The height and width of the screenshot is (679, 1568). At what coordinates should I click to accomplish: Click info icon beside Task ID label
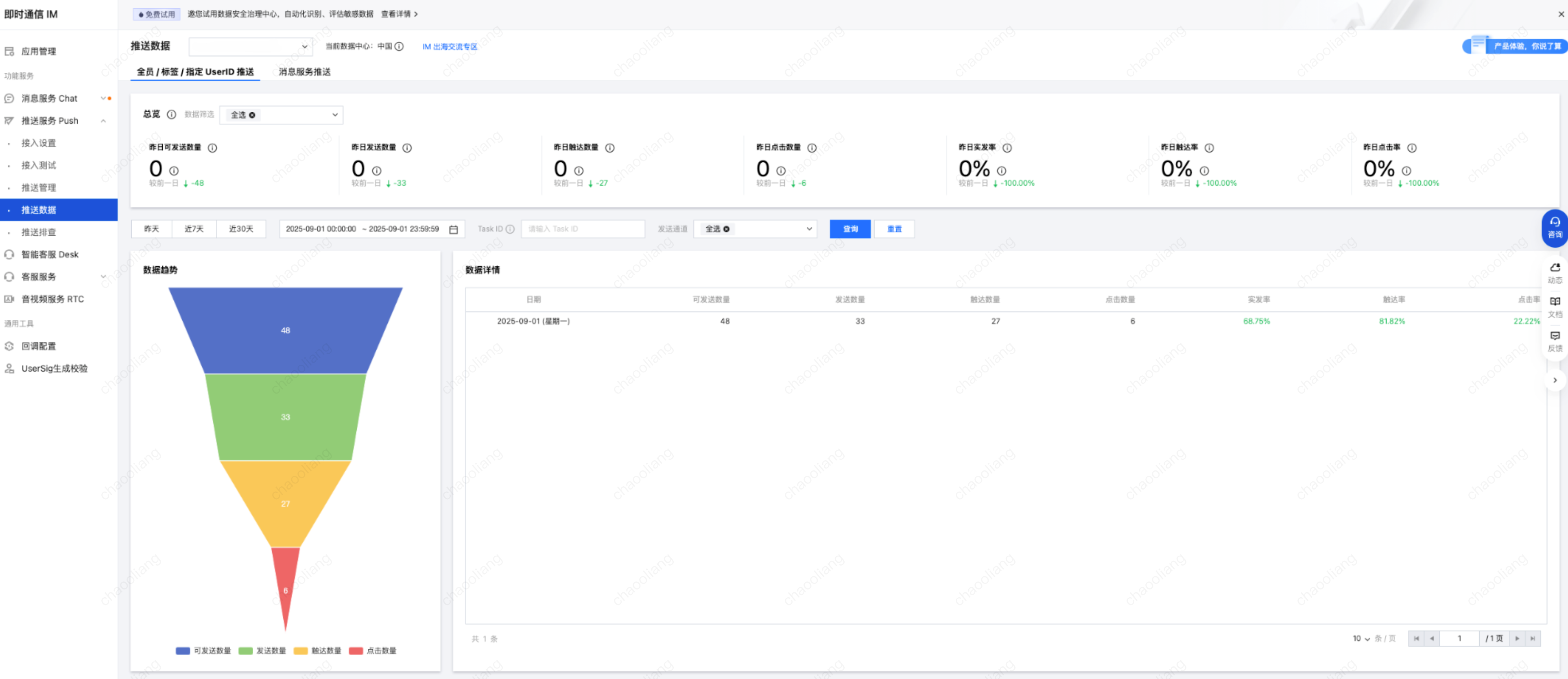(x=510, y=229)
